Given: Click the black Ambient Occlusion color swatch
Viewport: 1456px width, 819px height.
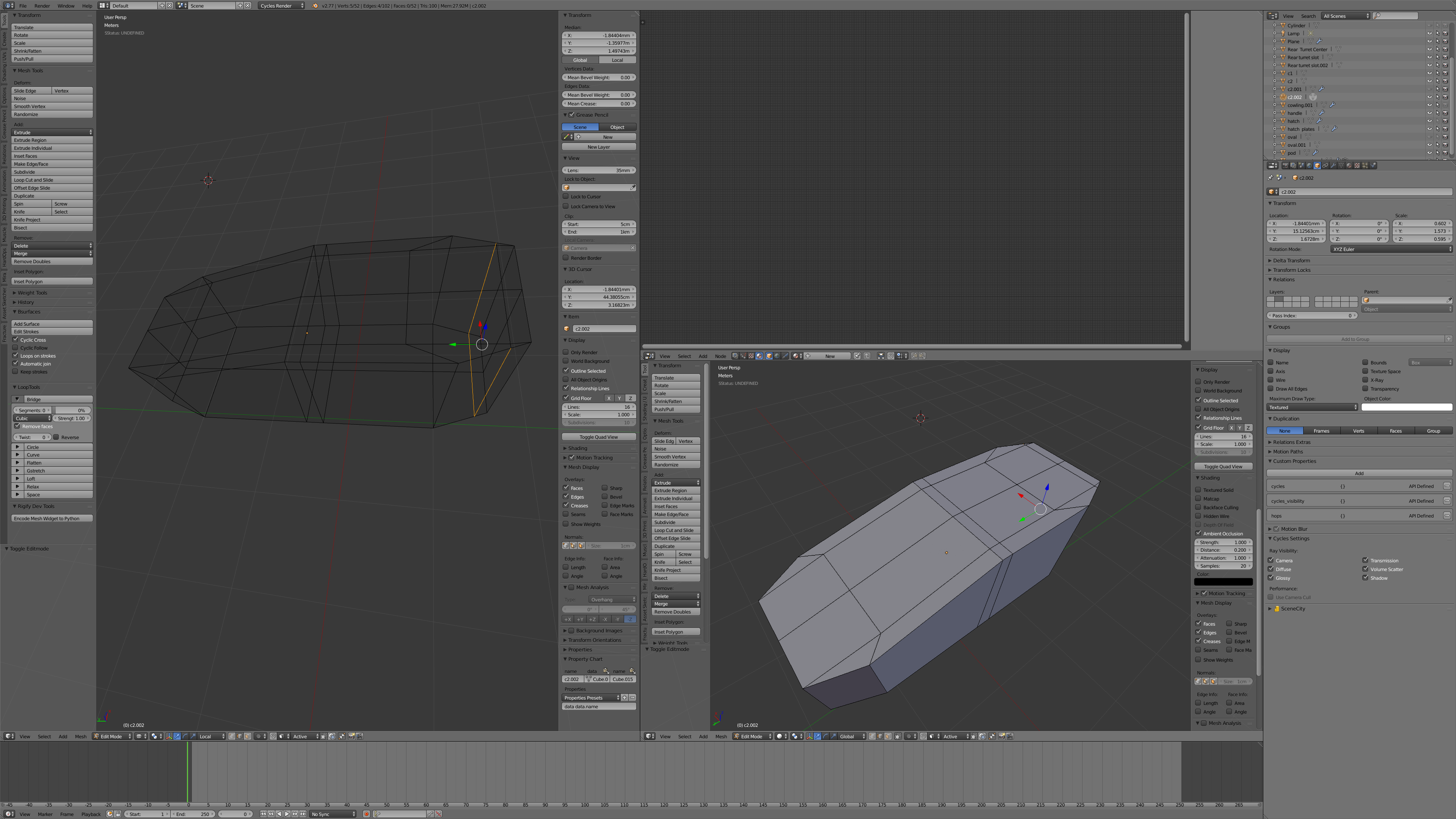Looking at the screenshot, I should 1223,582.
